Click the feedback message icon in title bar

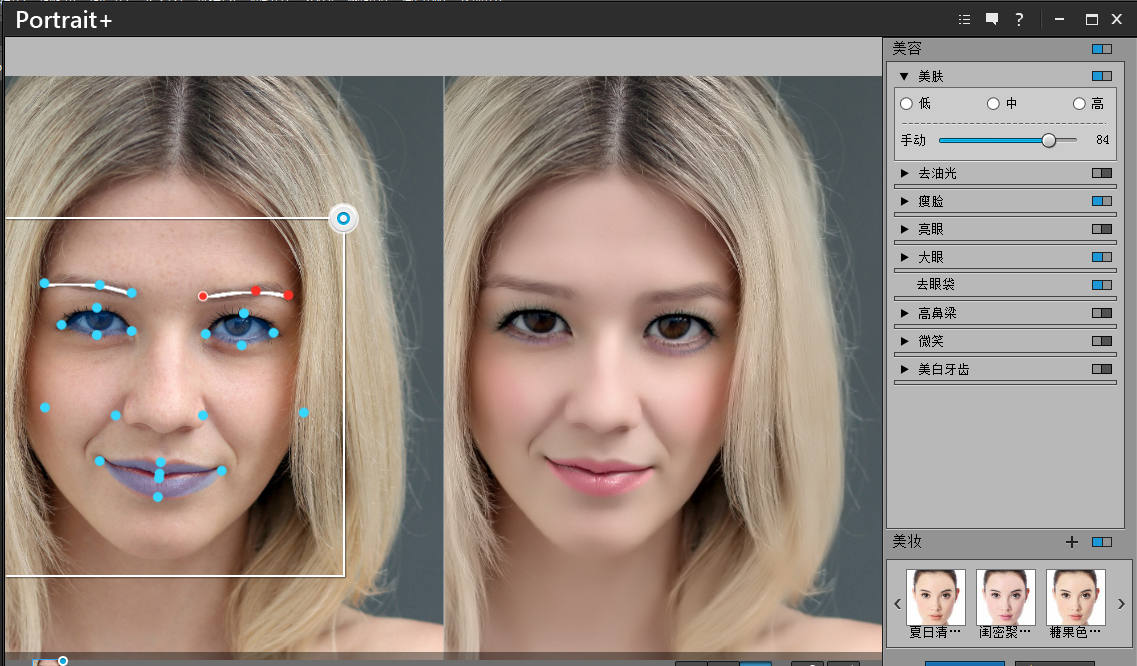pyautogui.click(x=991, y=19)
